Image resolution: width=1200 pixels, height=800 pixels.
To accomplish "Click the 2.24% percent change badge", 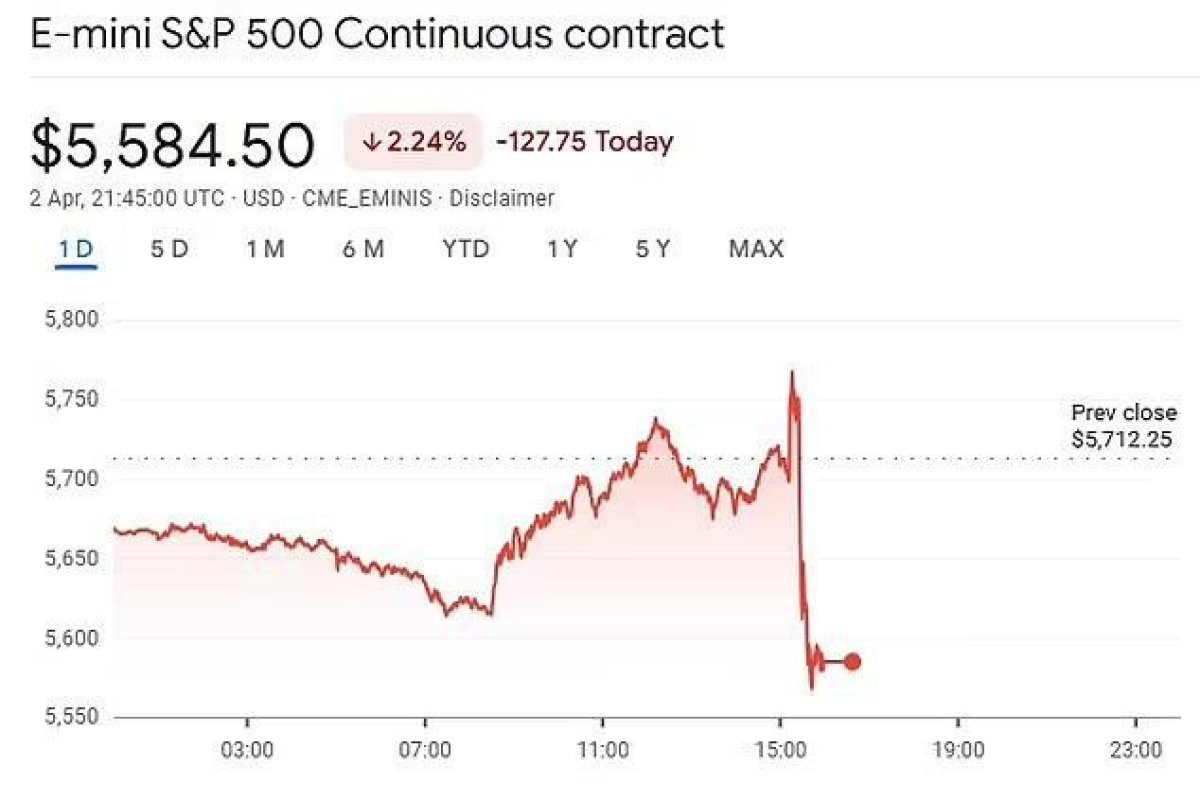I will tap(414, 142).
